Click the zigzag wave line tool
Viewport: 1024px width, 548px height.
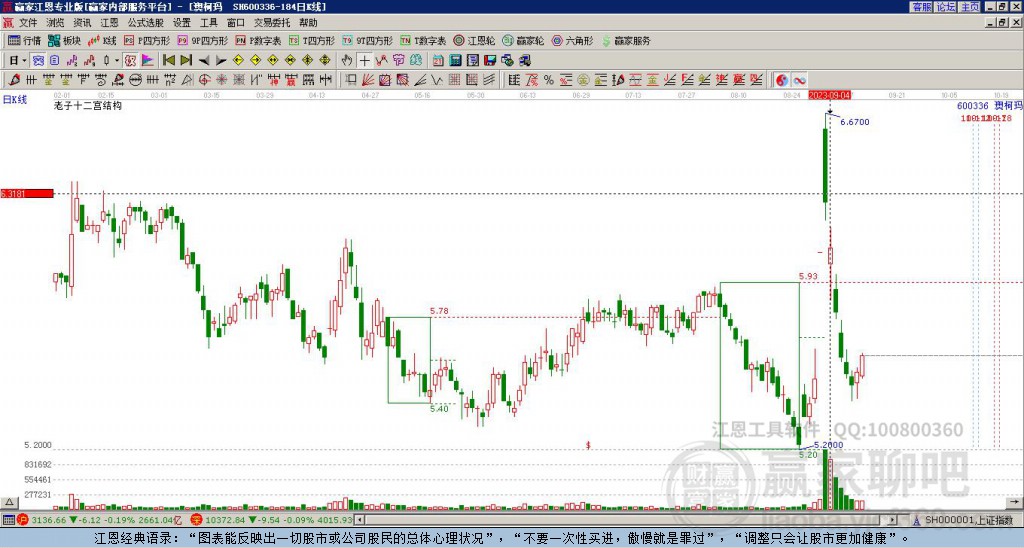point(437,80)
